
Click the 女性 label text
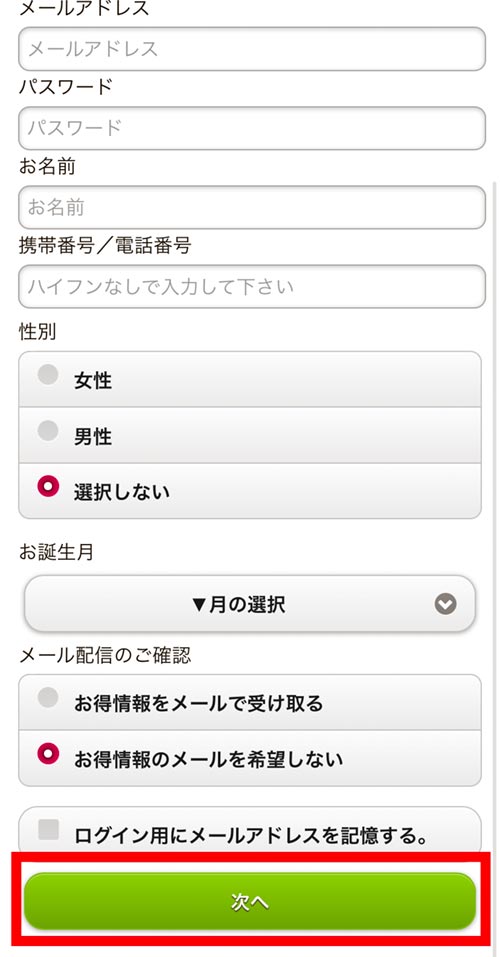(x=93, y=381)
